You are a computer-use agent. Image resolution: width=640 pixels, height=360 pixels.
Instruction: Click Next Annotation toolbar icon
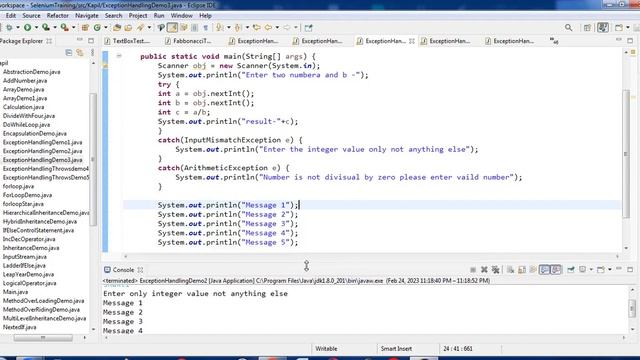[x=220, y=28]
